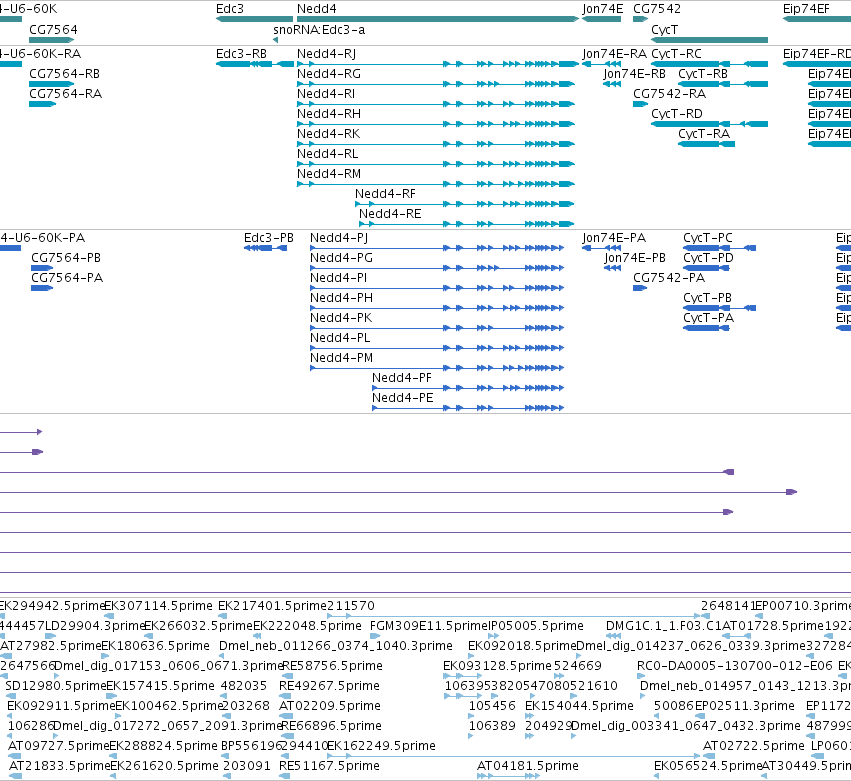Select transcript Nedd4-RG
Viewport: 851px width, 781px height.
coord(328,74)
